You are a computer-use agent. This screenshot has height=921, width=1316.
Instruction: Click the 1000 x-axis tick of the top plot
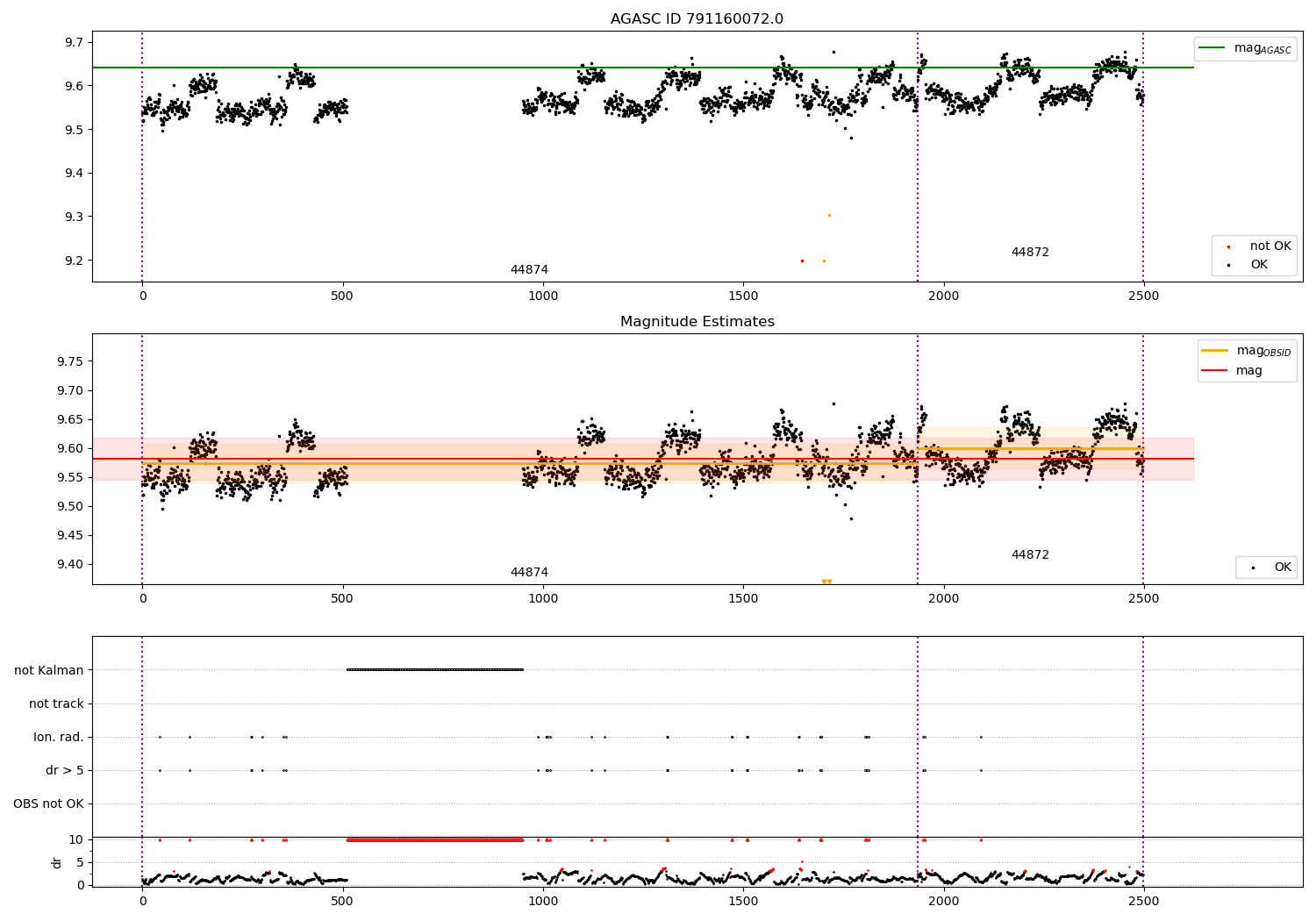pos(543,296)
